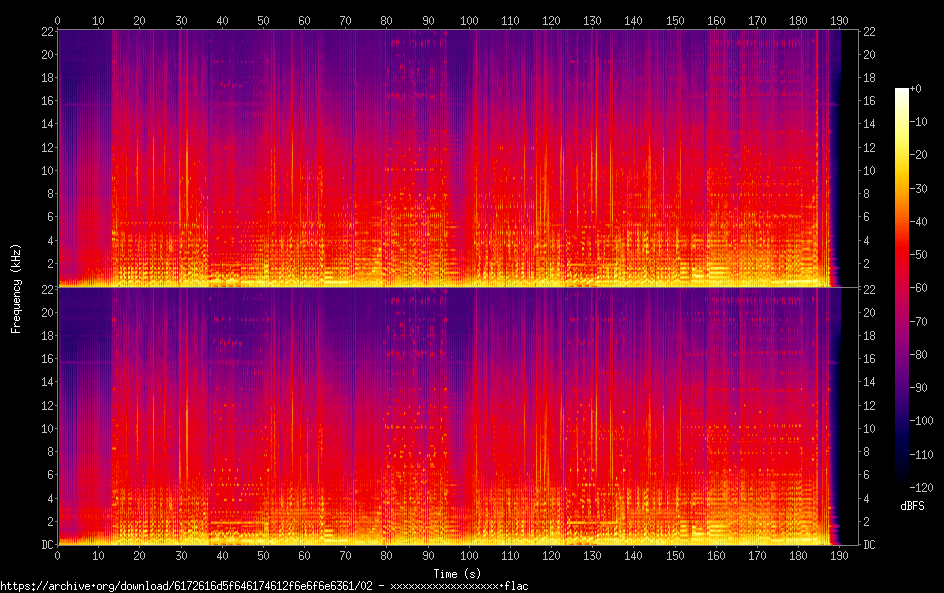Click the 0 mark on the top time axis
The width and height of the screenshot is (944, 593).
58,20
